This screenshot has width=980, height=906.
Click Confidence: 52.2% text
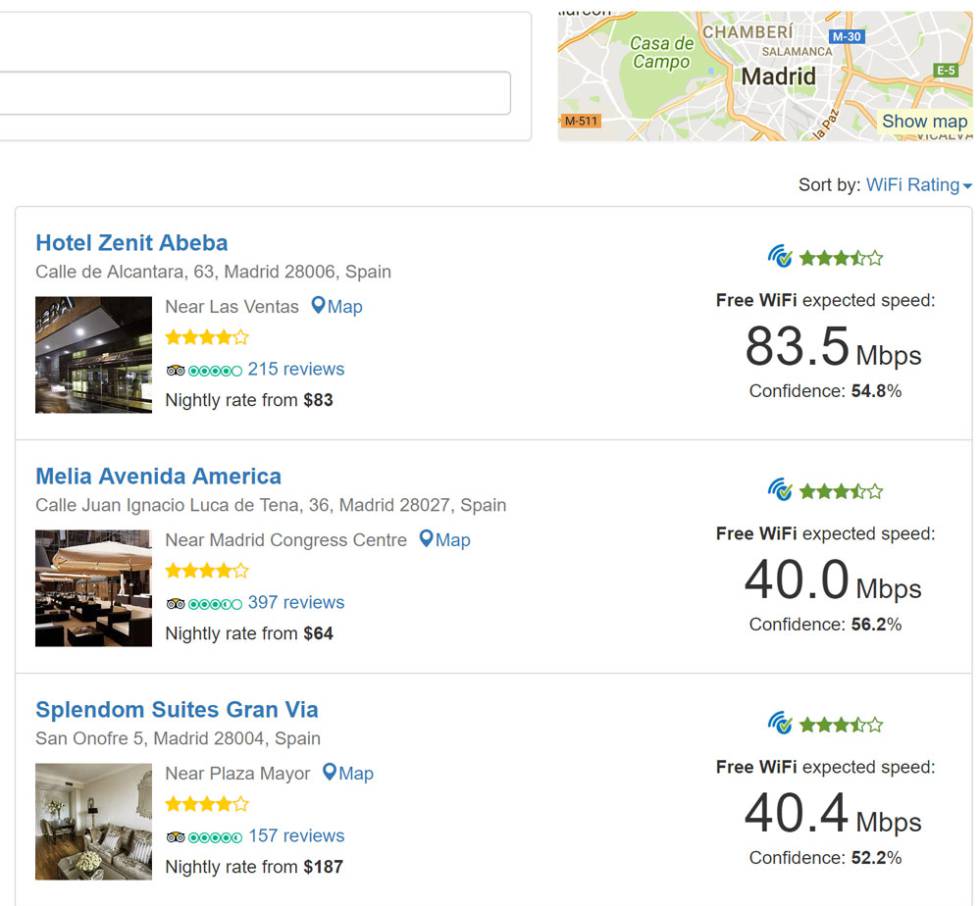click(825, 858)
